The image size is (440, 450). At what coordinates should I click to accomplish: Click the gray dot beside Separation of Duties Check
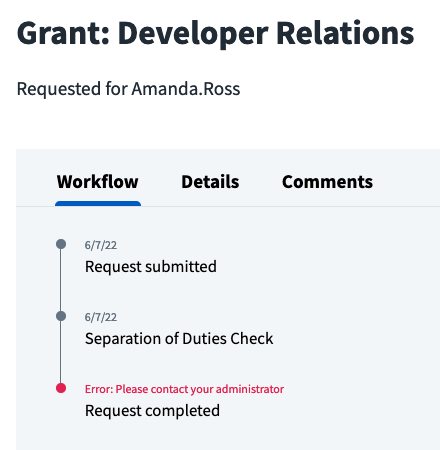pyautogui.click(x=61, y=316)
